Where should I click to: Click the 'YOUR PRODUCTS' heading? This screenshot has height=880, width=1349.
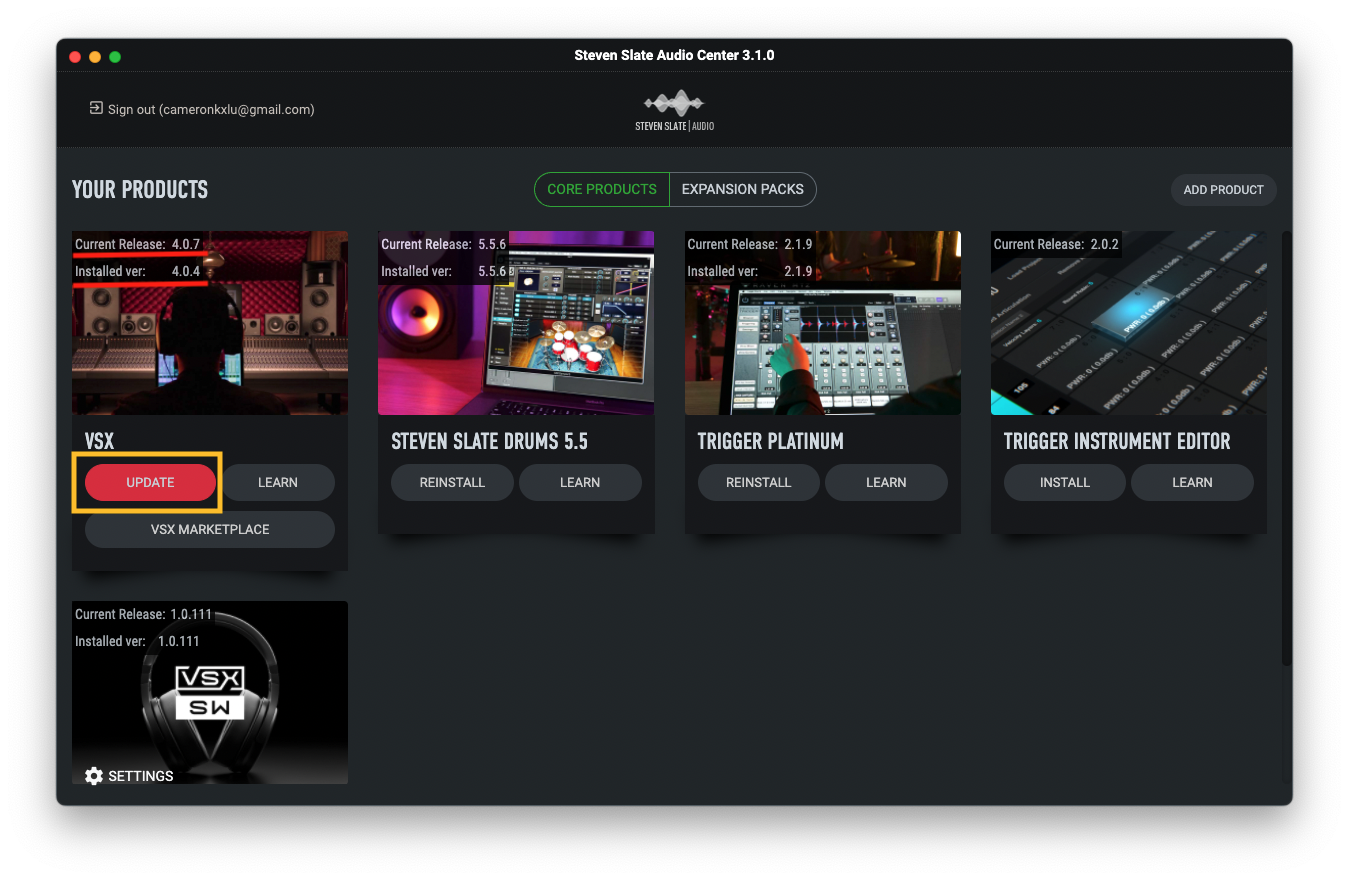click(x=140, y=189)
